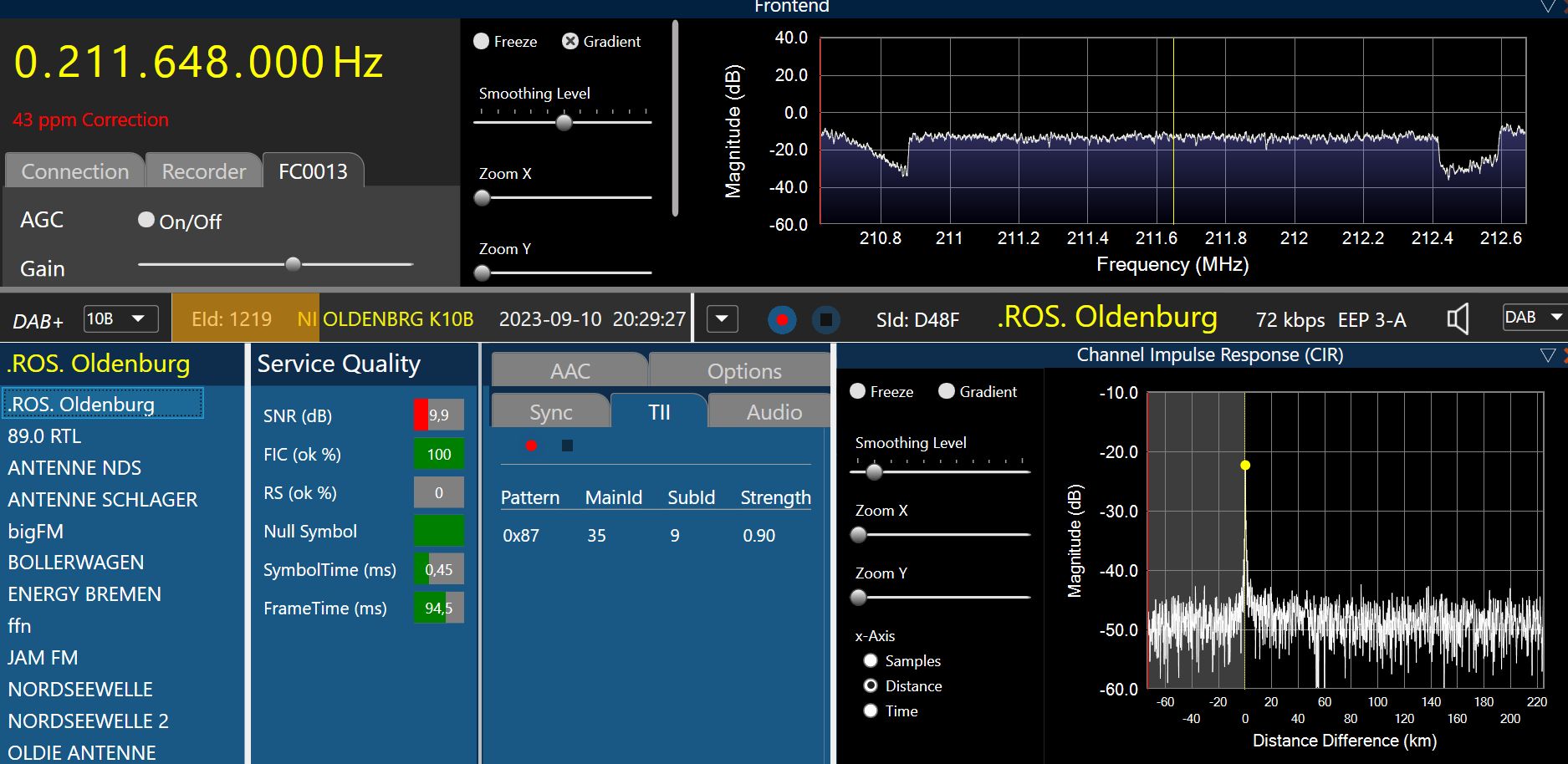
Task: Open the DAB mode dropdown
Action: (x=1533, y=318)
